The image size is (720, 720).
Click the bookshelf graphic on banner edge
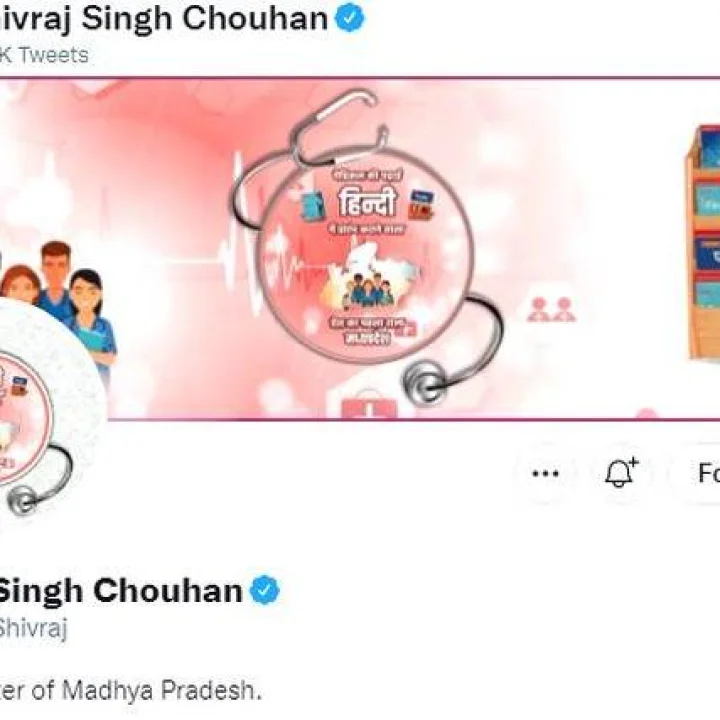coord(703,242)
